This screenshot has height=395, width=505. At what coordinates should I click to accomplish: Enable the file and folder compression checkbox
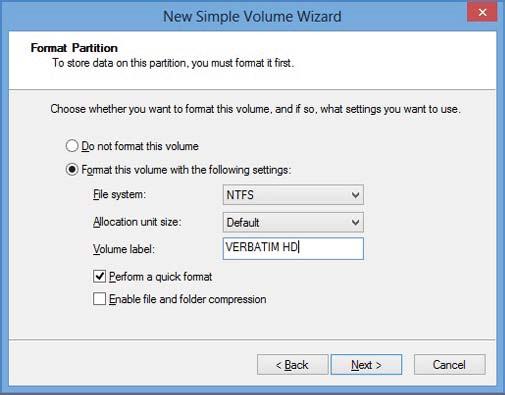[99, 299]
